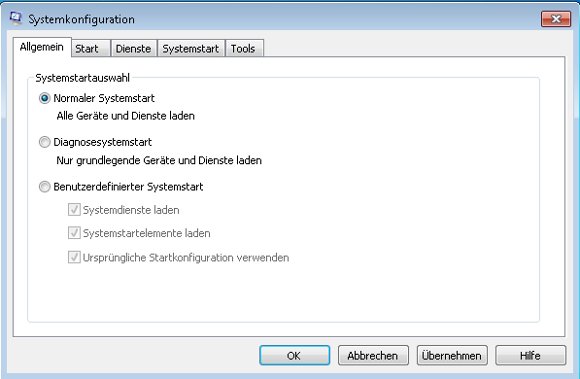Toggle Systemdienste laden checkbox
The width and height of the screenshot is (580, 379).
[x=74, y=210]
